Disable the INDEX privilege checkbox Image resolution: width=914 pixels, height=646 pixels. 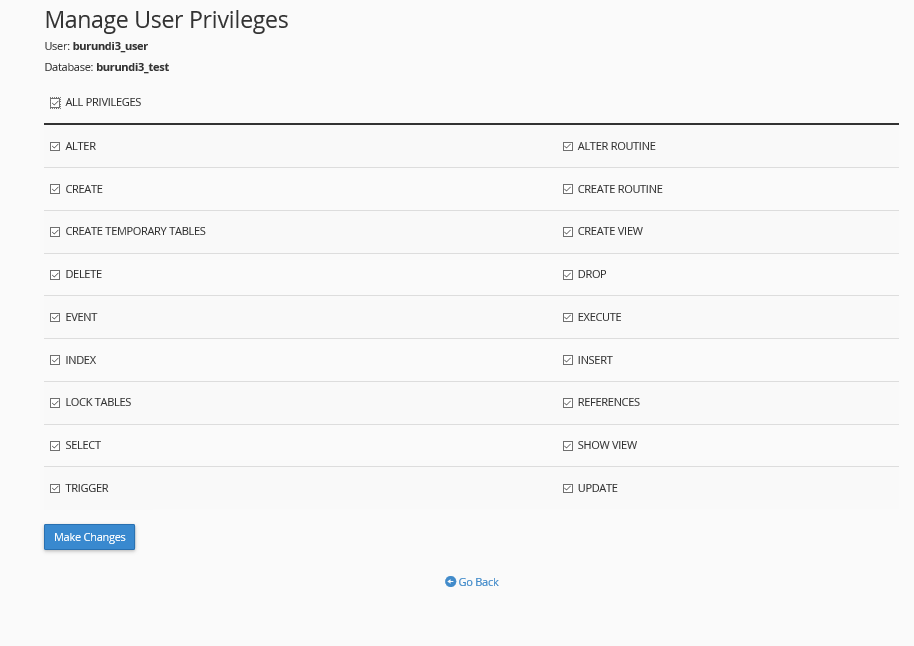click(55, 360)
